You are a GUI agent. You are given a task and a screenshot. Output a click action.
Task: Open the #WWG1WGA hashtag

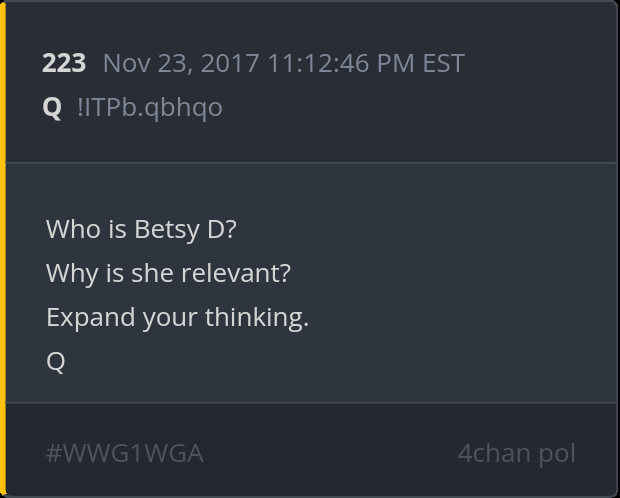(x=125, y=453)
